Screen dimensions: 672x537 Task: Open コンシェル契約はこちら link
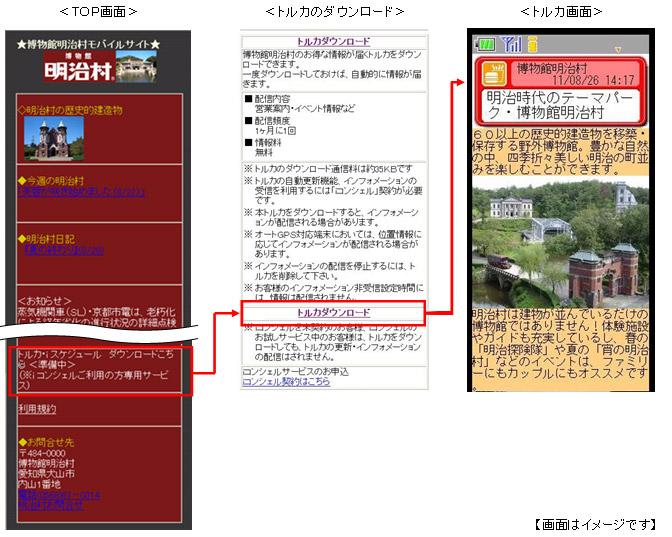click(286, 381)
